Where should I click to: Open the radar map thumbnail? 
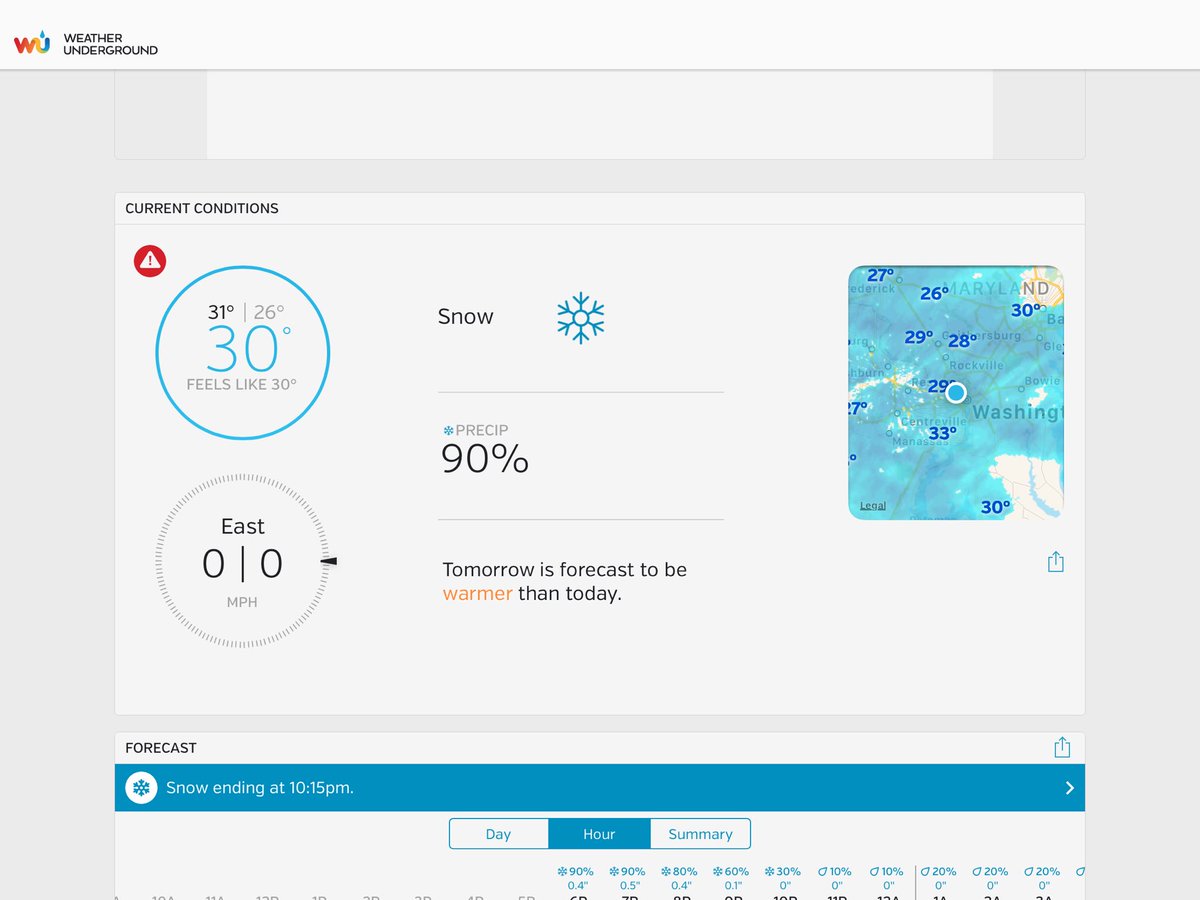point(955,392)
